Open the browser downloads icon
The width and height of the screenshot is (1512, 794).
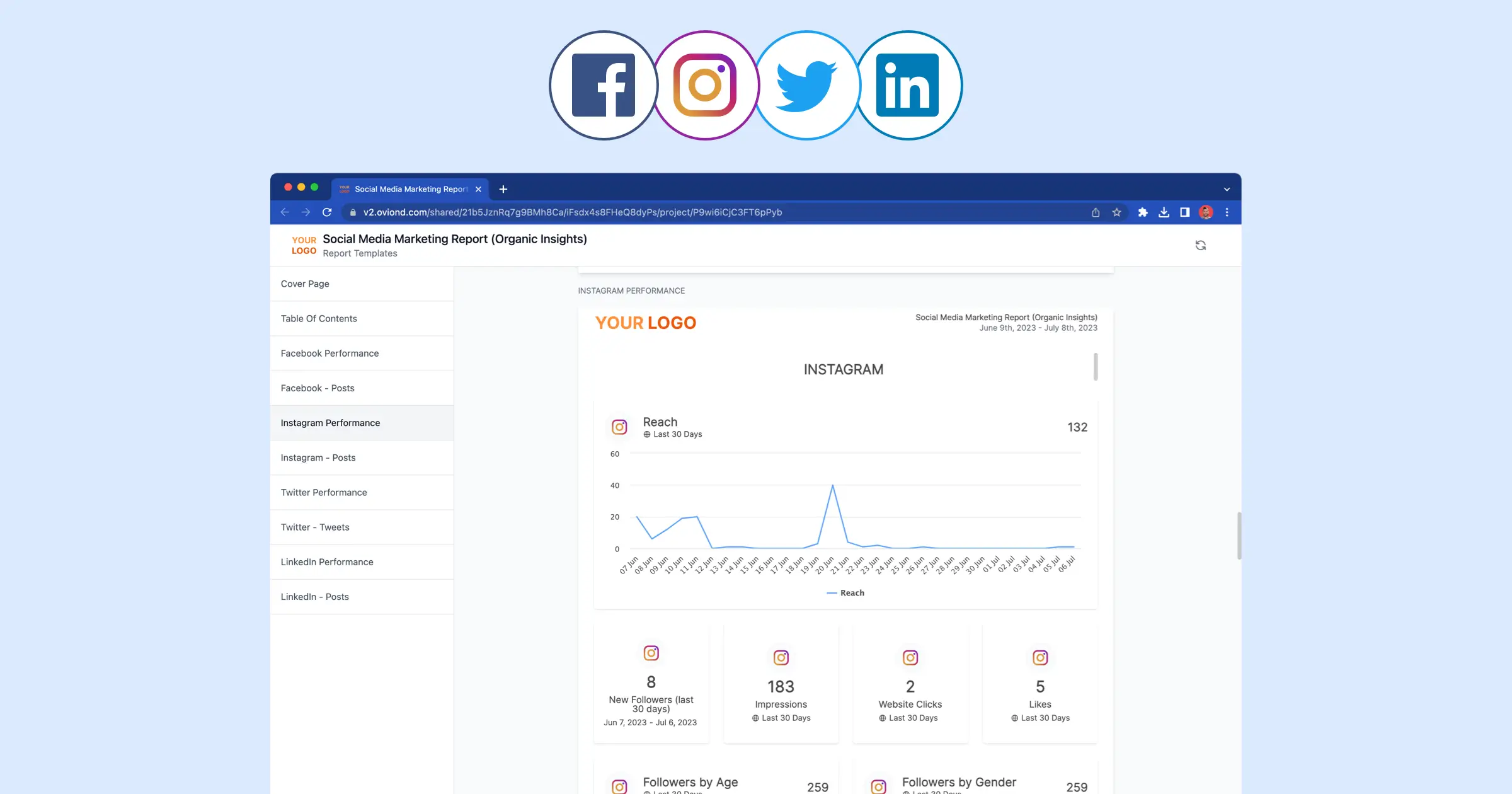(x=1164, y=212)
